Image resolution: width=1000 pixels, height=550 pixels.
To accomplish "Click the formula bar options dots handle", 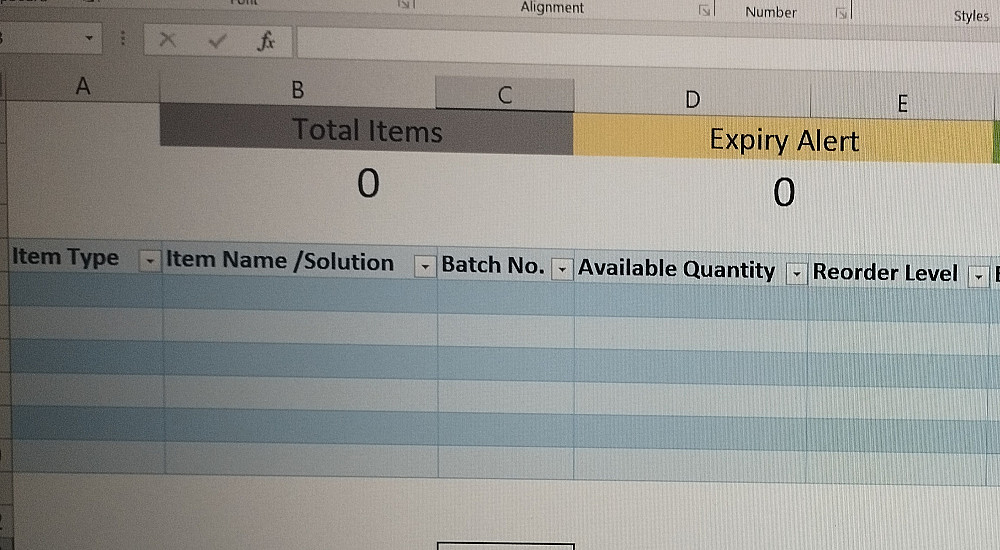I will (122, 39).
